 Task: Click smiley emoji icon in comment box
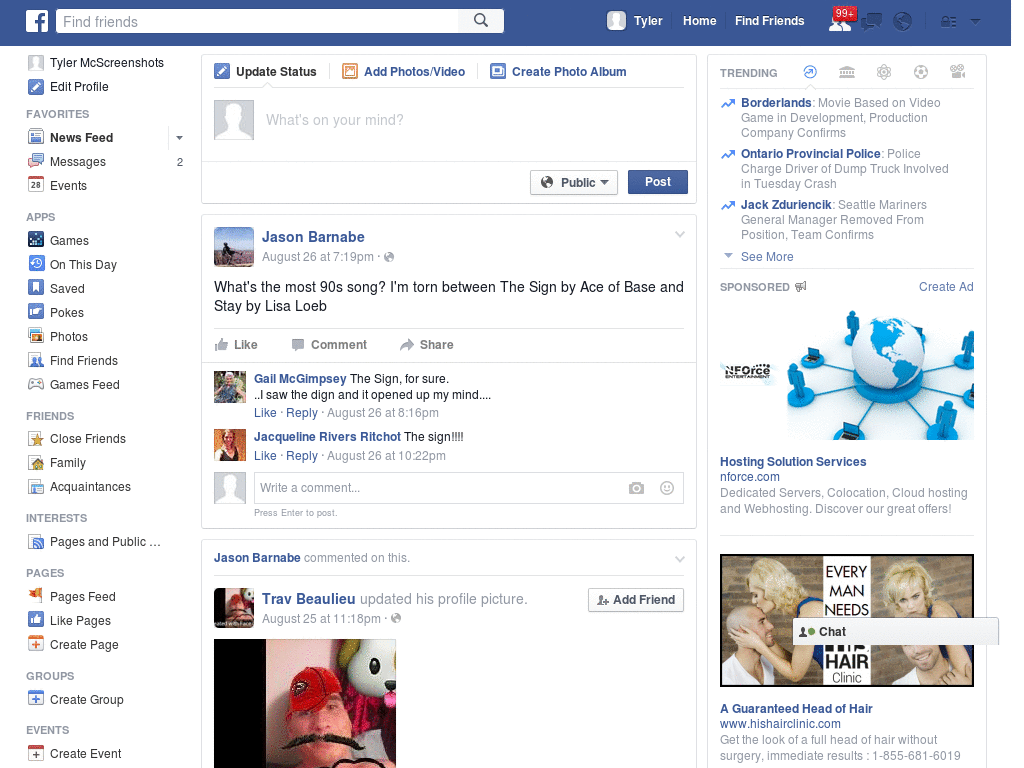tap(667, 488)
